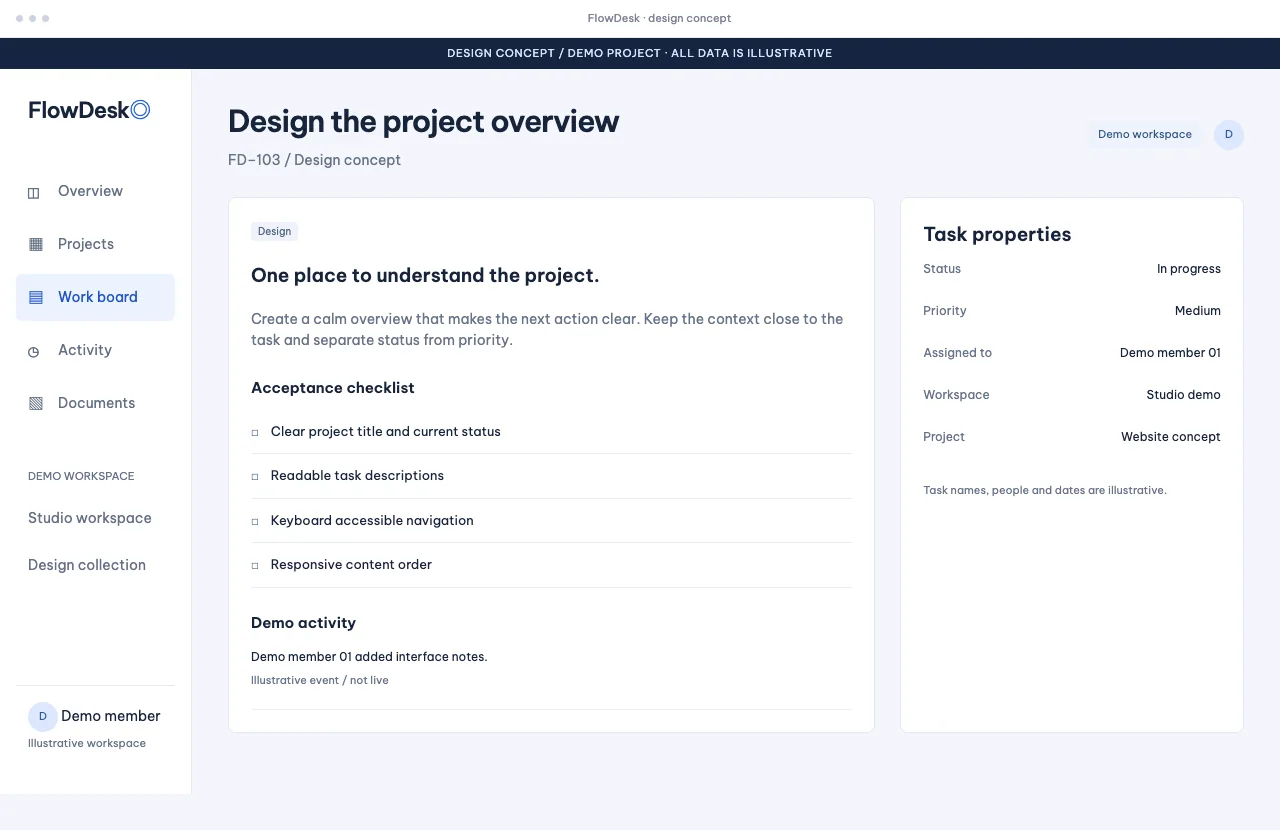Click the "DEMO WORKSPACE" sidebar section label
This screenshot has width=1280, height=830.
coord(81,476)
